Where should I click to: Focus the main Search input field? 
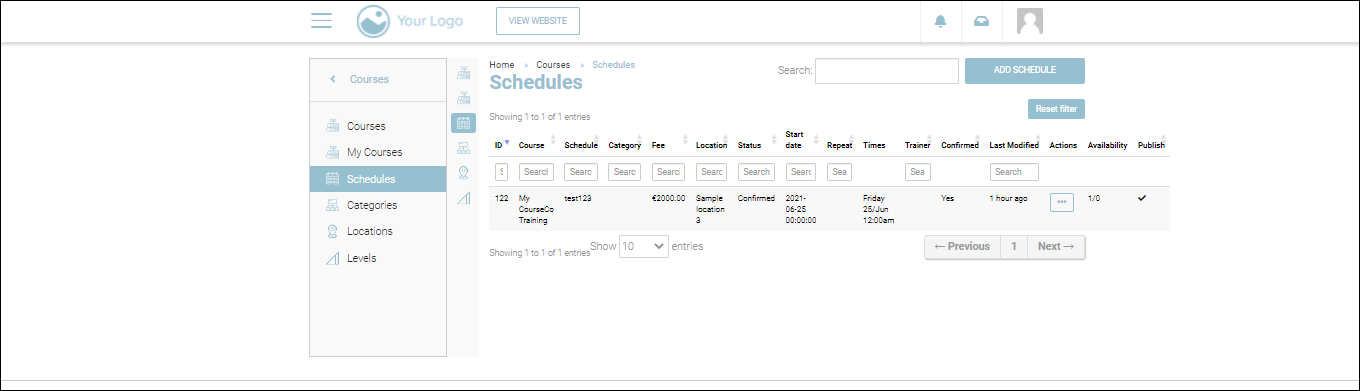coord(887,71)
